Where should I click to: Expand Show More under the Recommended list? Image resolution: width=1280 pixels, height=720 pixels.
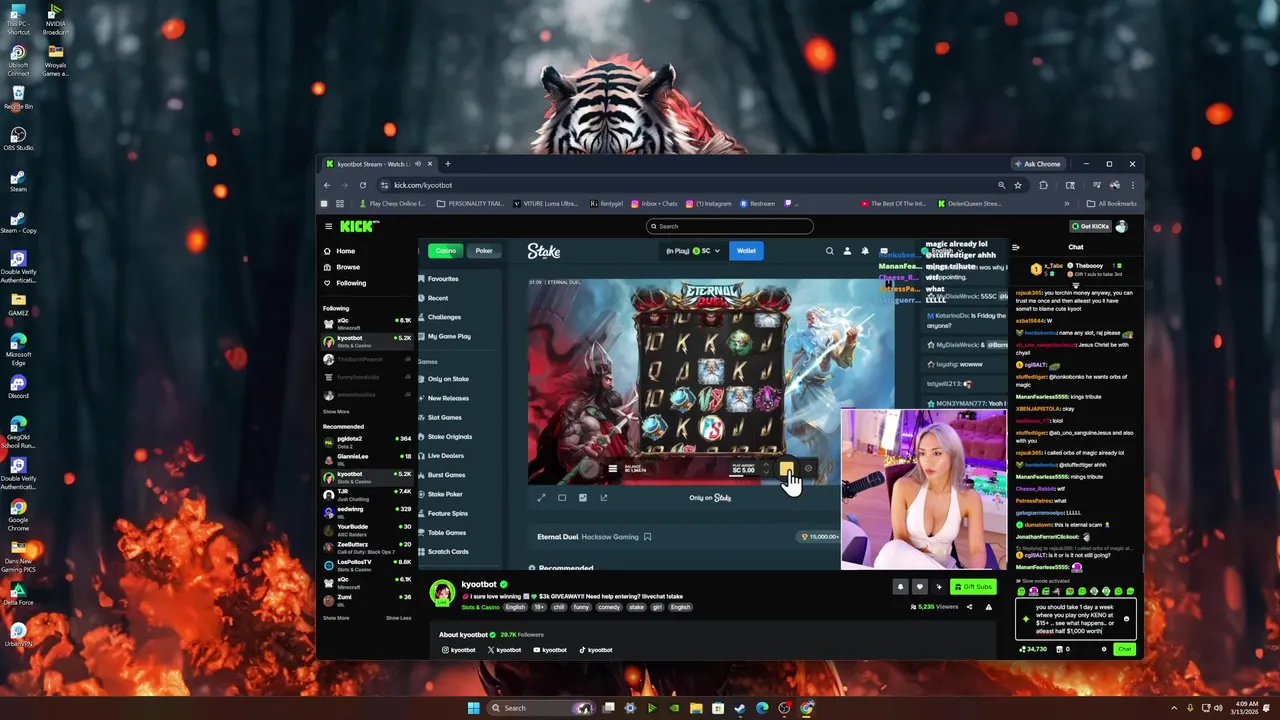[x=336, y=618]
